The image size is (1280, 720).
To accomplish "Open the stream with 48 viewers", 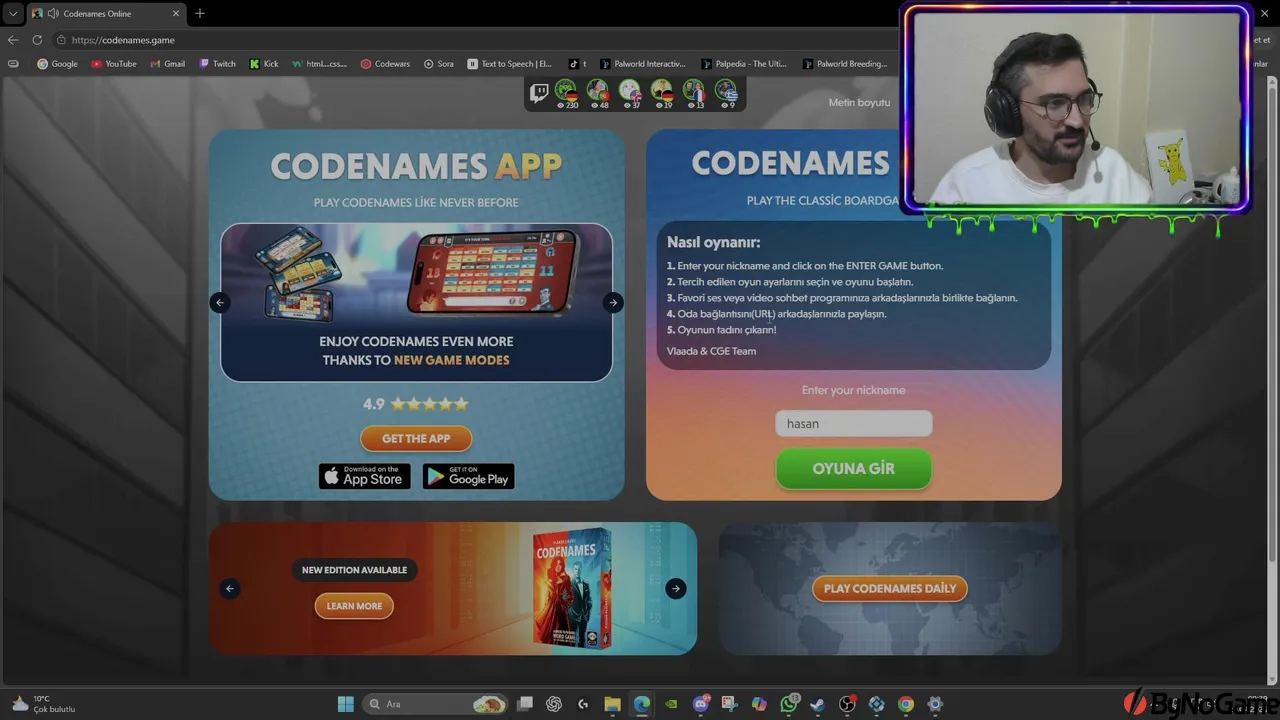I will click(x=598, y=94).
